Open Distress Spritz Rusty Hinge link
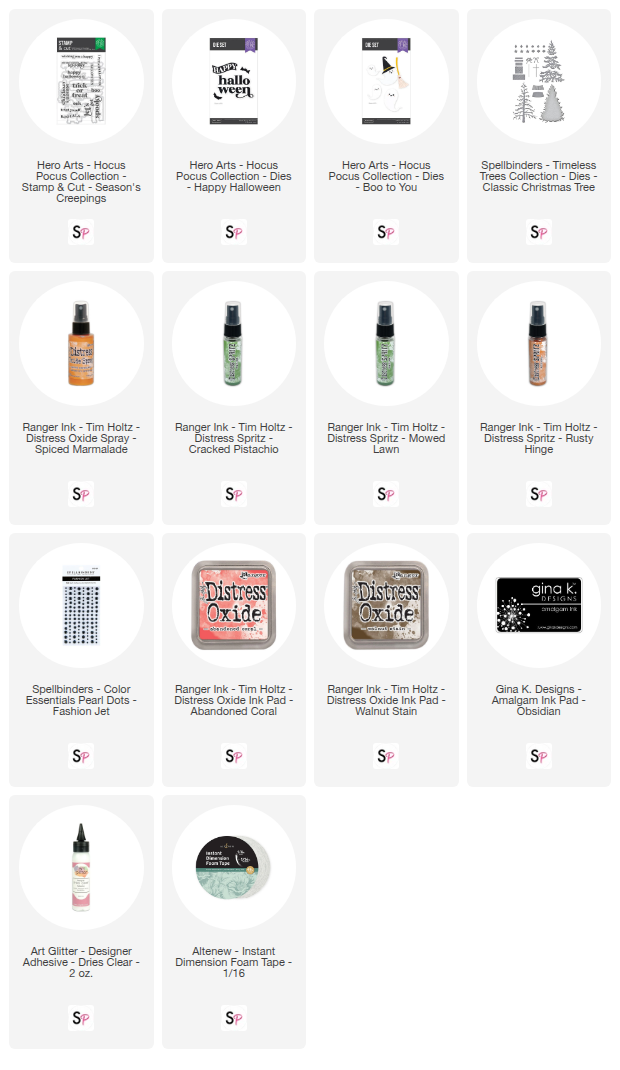This screenshot has height=1070, width=620. (x=539, y=438)
